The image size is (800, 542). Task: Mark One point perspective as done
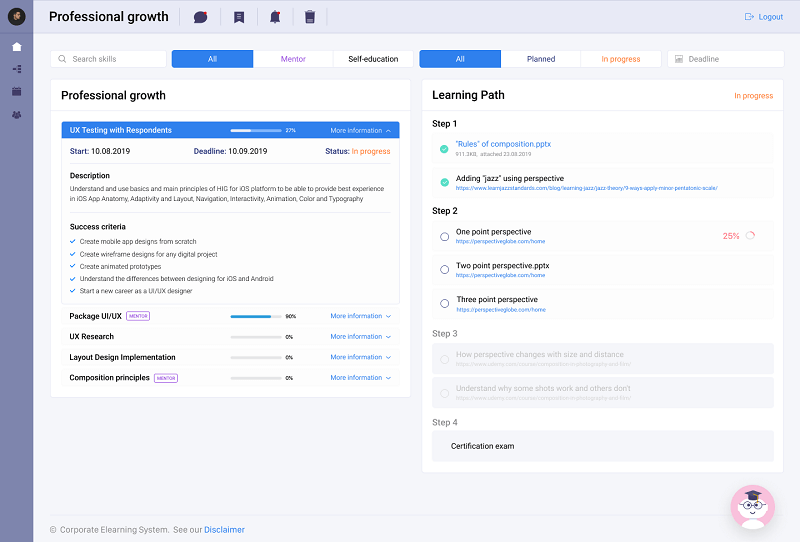coord(444,237)
